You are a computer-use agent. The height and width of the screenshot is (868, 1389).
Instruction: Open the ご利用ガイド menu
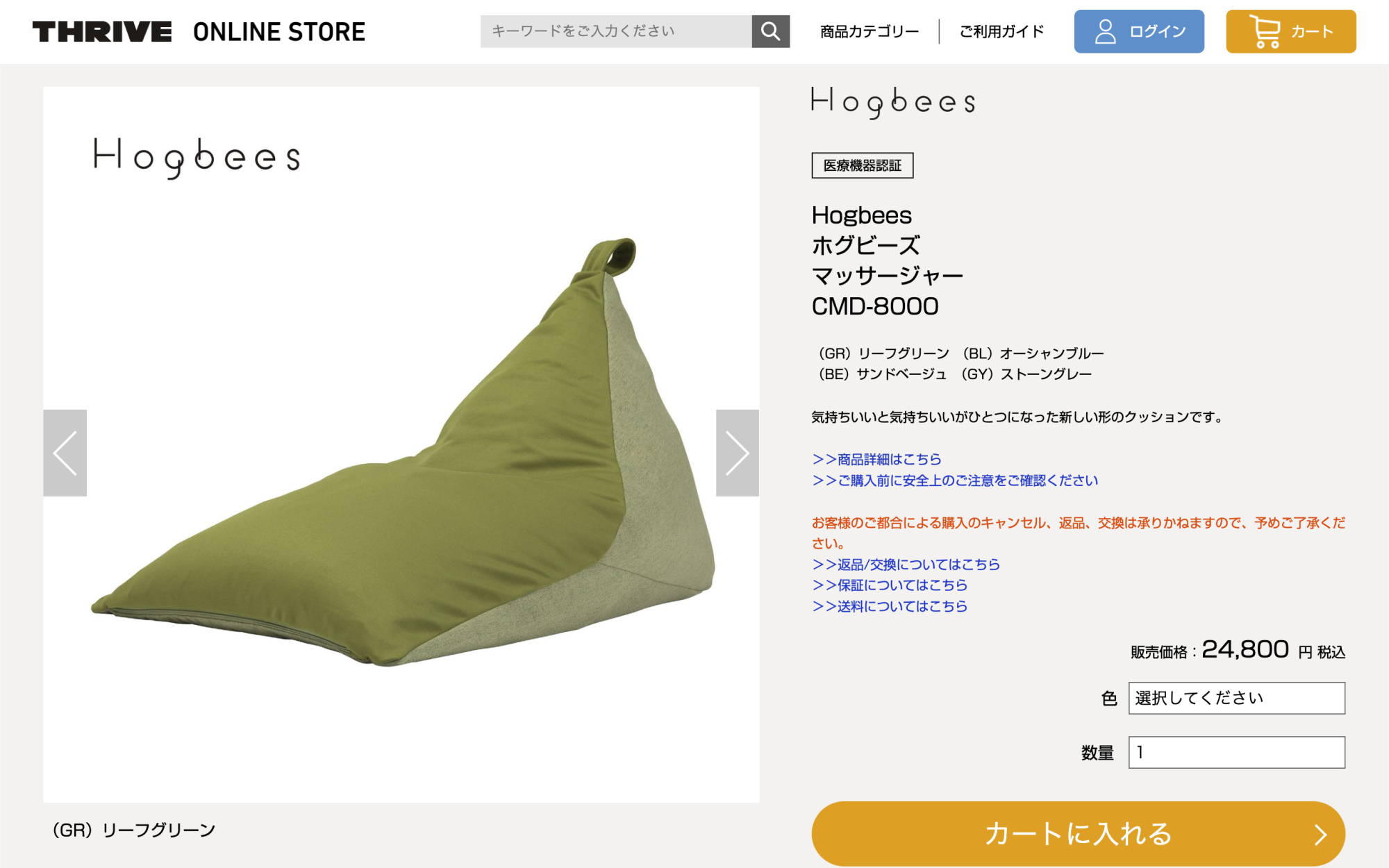(x=1001, y=31)
